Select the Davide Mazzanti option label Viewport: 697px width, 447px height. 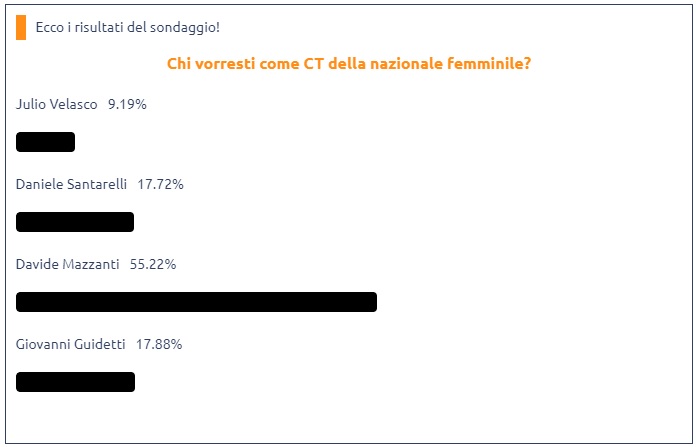(67, 264)
